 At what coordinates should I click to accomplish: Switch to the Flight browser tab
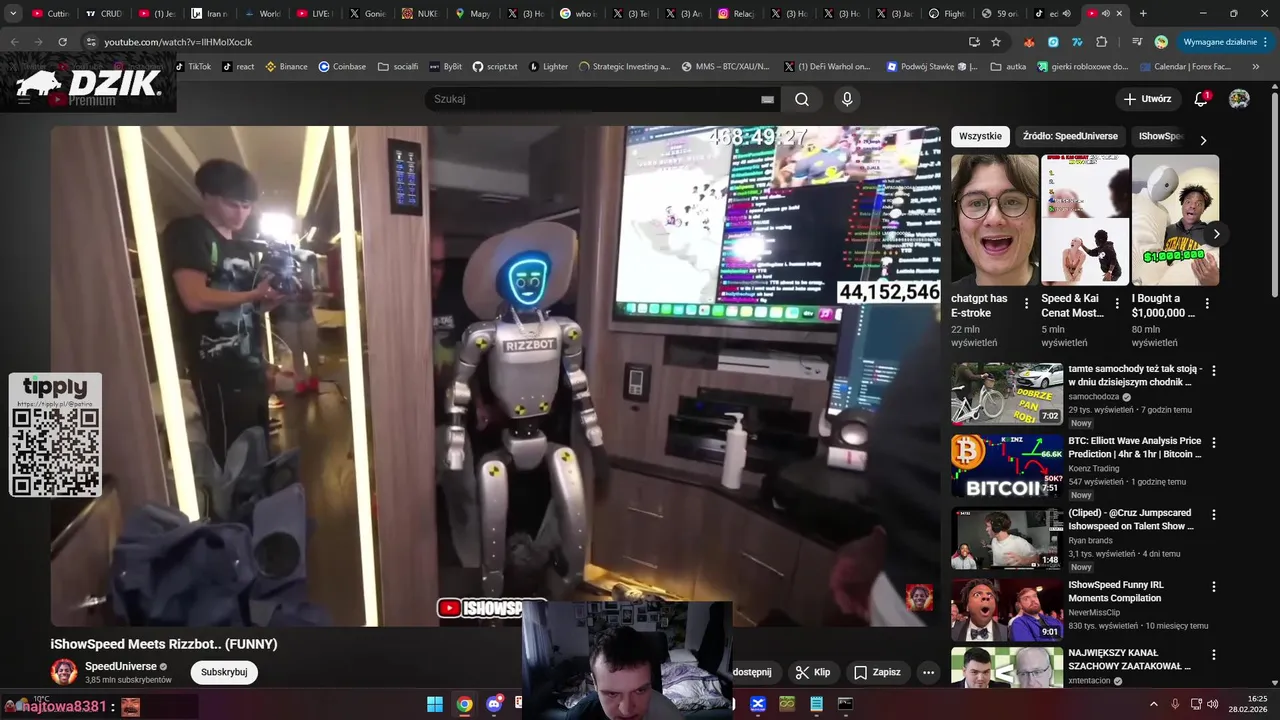[x=945, y=13]
